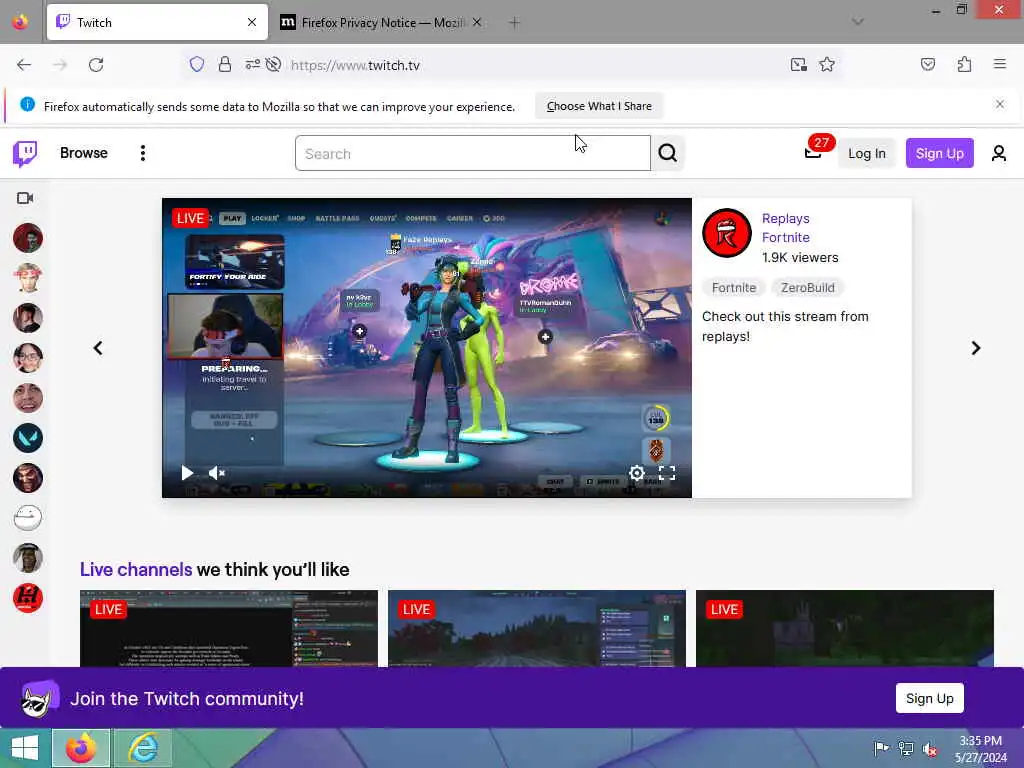Screen dimensions: 1024x768
Task: Open the second sidebar channel avatar
Action: pos(28,278)
